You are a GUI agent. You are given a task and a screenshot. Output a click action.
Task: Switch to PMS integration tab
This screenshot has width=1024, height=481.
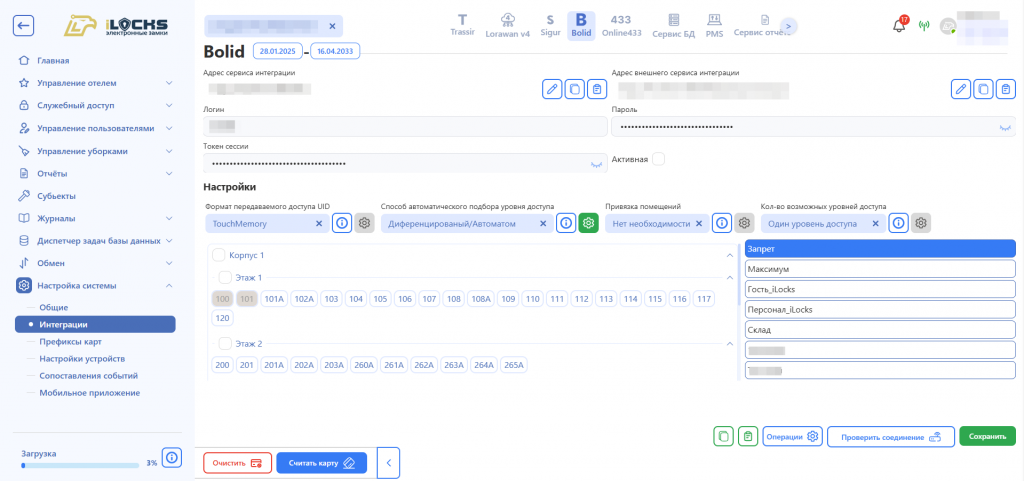click(x=714, y=25)
